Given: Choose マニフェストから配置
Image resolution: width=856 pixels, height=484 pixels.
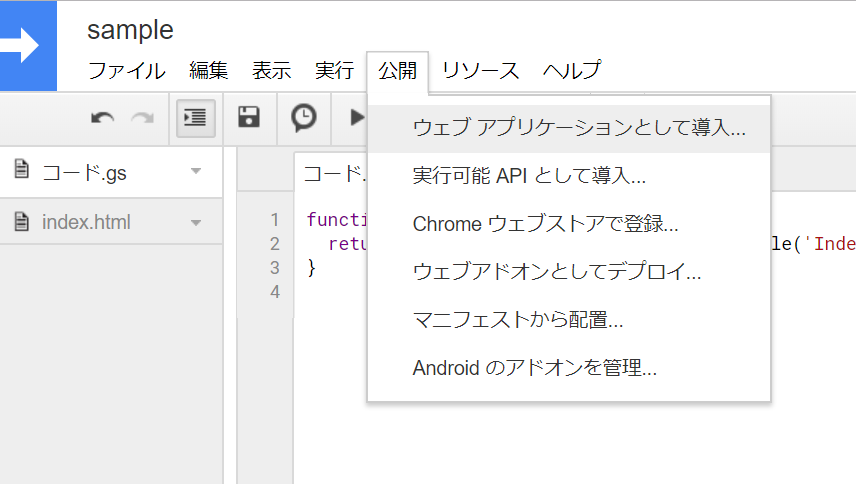Looking at the screenshot, I should coord(569,320).
